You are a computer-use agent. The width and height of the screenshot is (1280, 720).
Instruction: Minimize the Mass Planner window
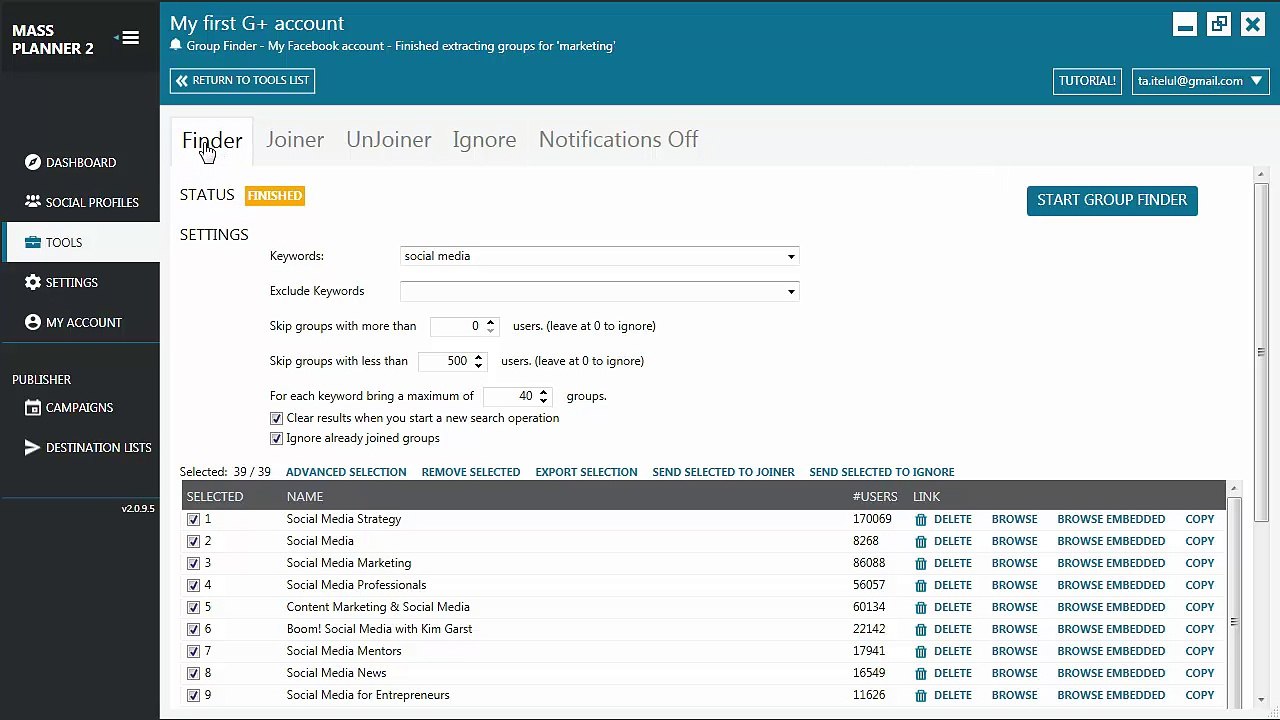click(1185, 24)
